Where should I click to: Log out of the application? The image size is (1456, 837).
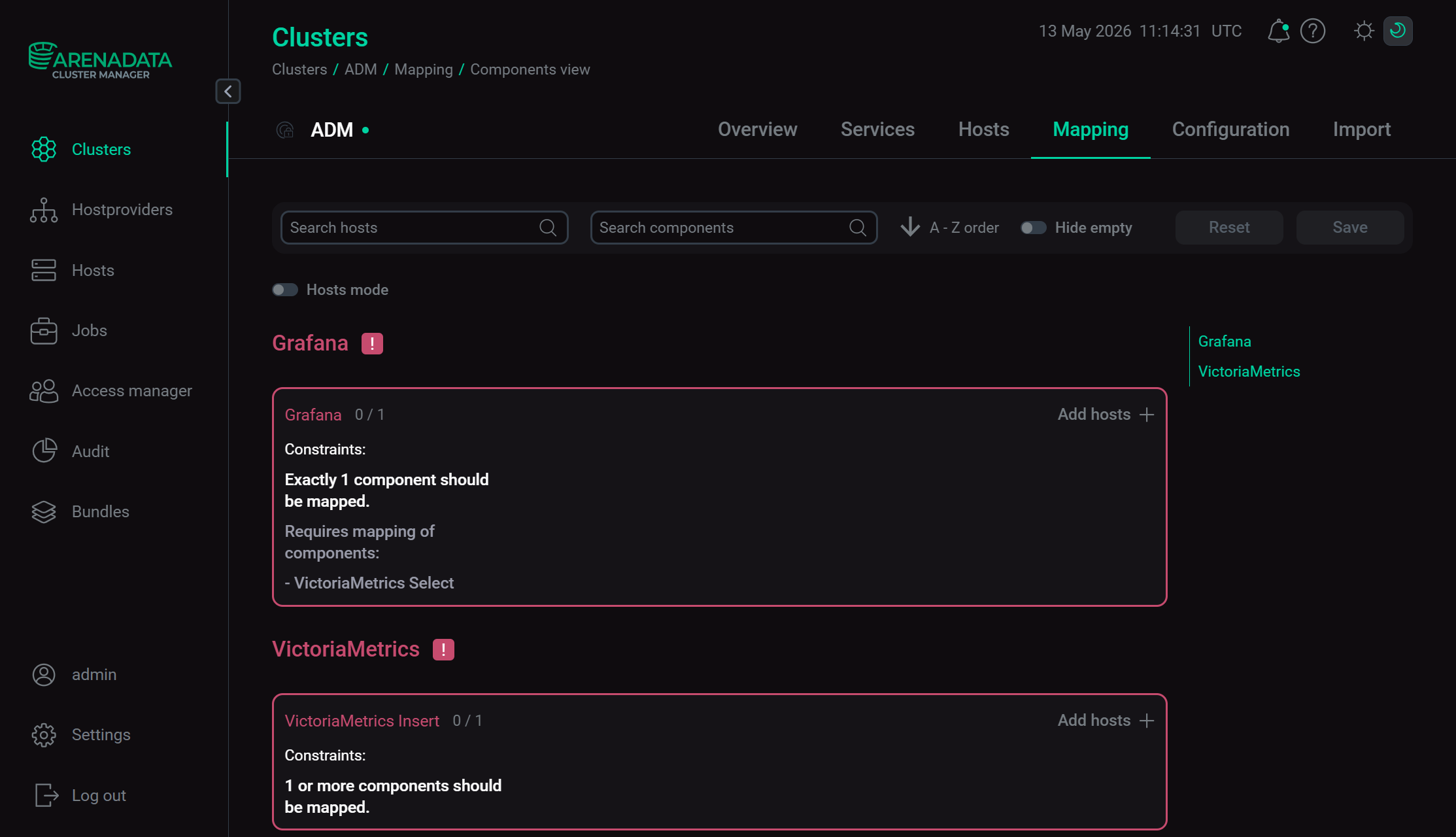click(x=99, y=796)
